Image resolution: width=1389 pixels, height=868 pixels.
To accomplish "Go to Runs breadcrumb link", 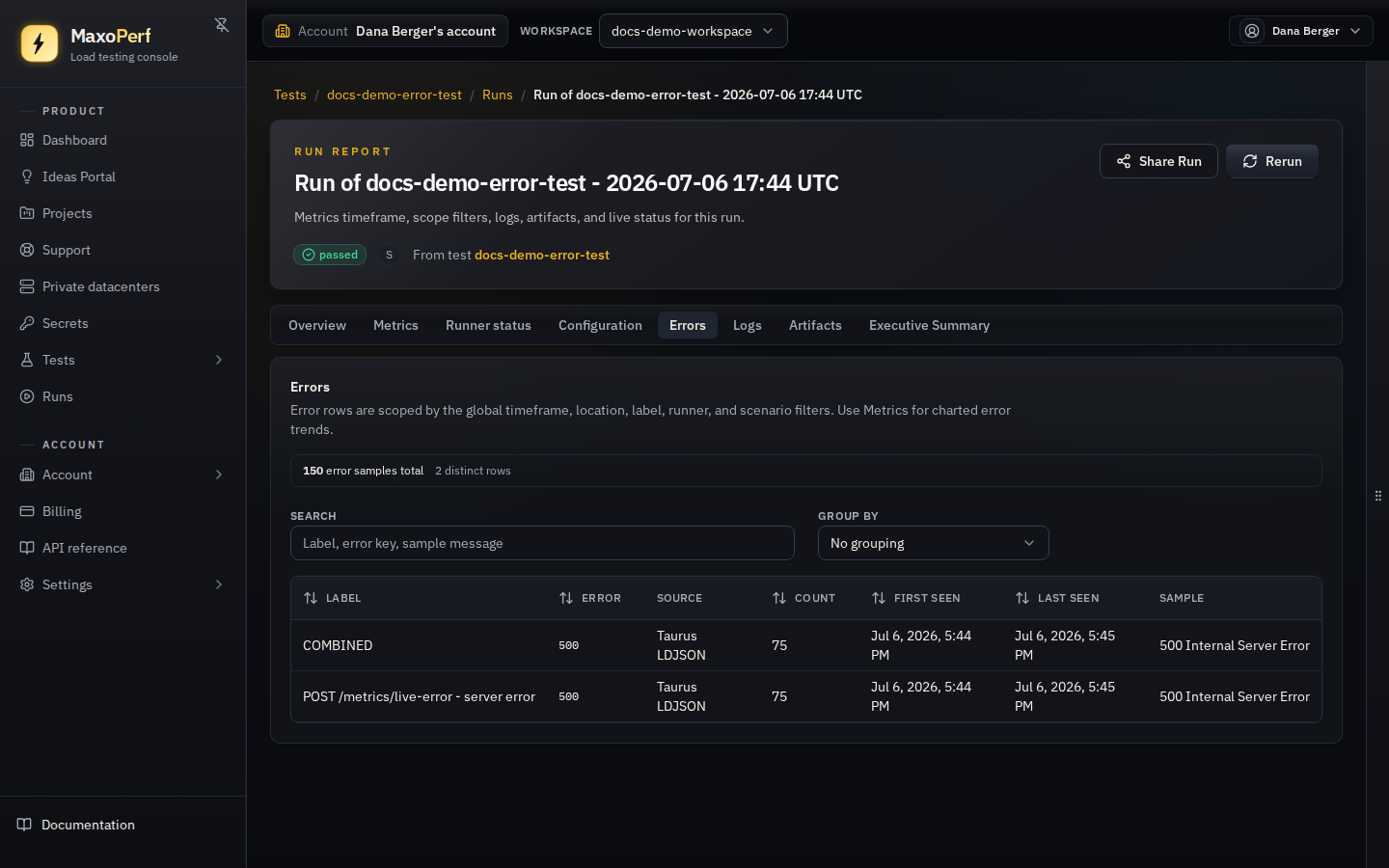I will [x=498, y=95].
